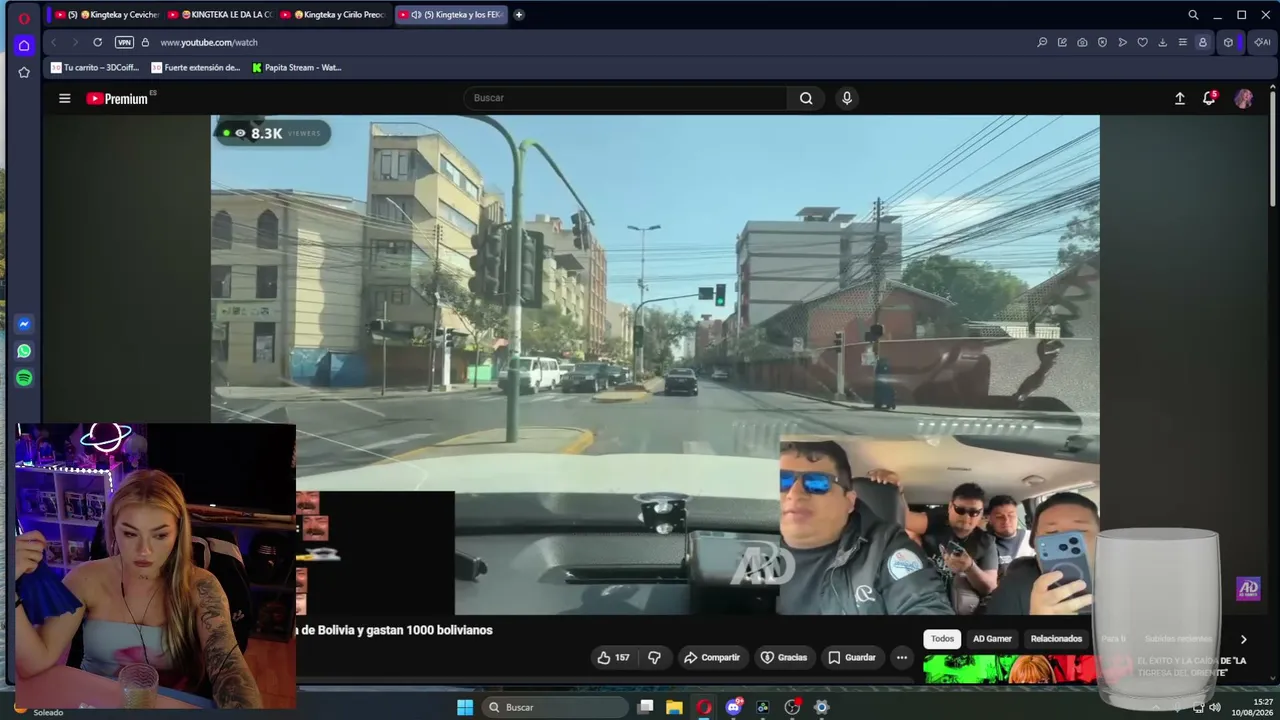Open Opera sidebar bookmarks star
The height and width of the screenshot is (720, 1280).
(24, 72)
